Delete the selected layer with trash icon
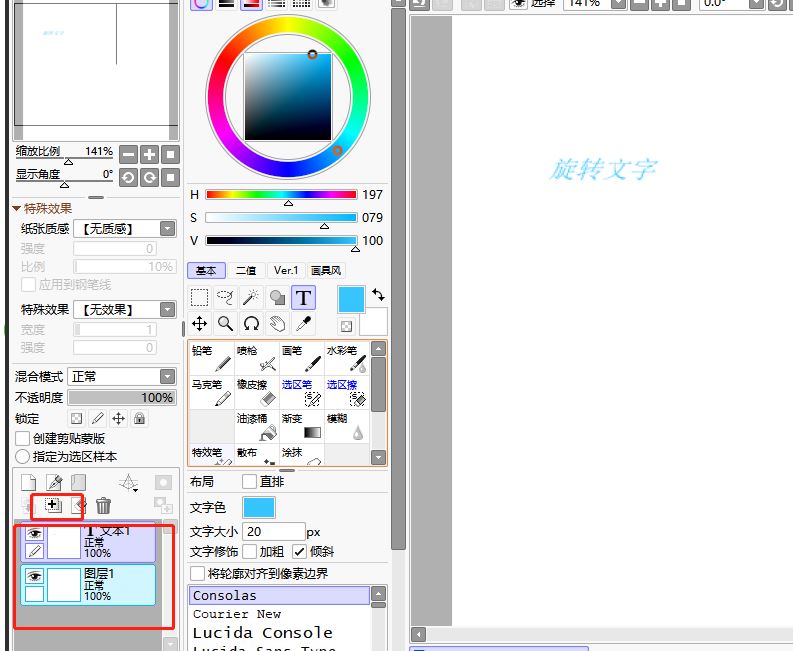This screenshot has height=651, width=793. pos(103,505)
